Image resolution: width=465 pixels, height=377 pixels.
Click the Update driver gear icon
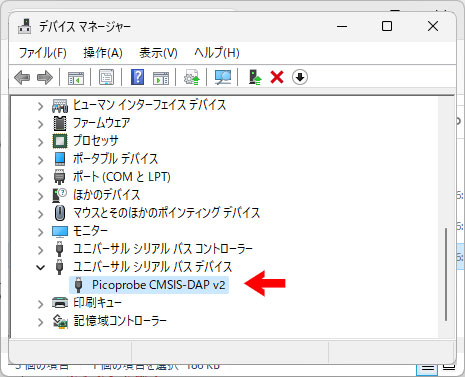[192, 77]
